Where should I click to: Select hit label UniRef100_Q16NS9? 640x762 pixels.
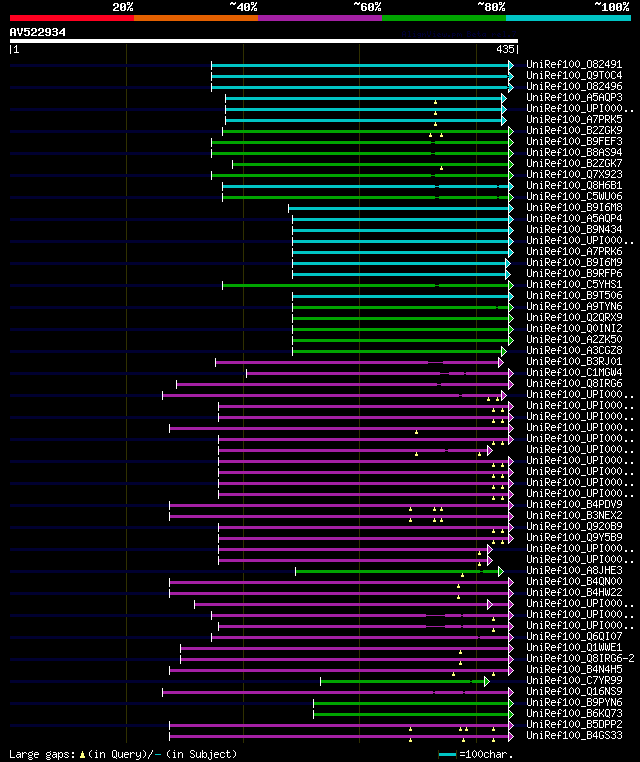click(x=574, y=692)
